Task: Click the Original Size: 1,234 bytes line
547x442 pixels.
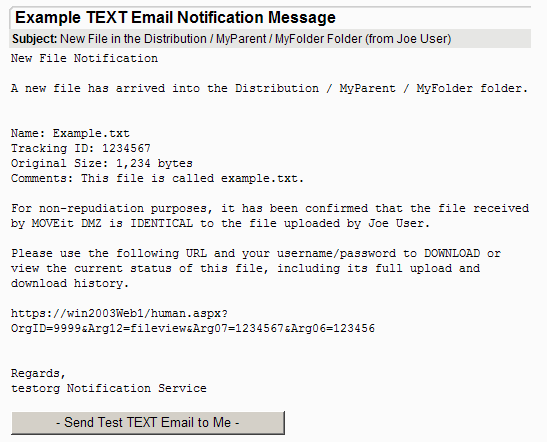Action: tap(102, 163)
